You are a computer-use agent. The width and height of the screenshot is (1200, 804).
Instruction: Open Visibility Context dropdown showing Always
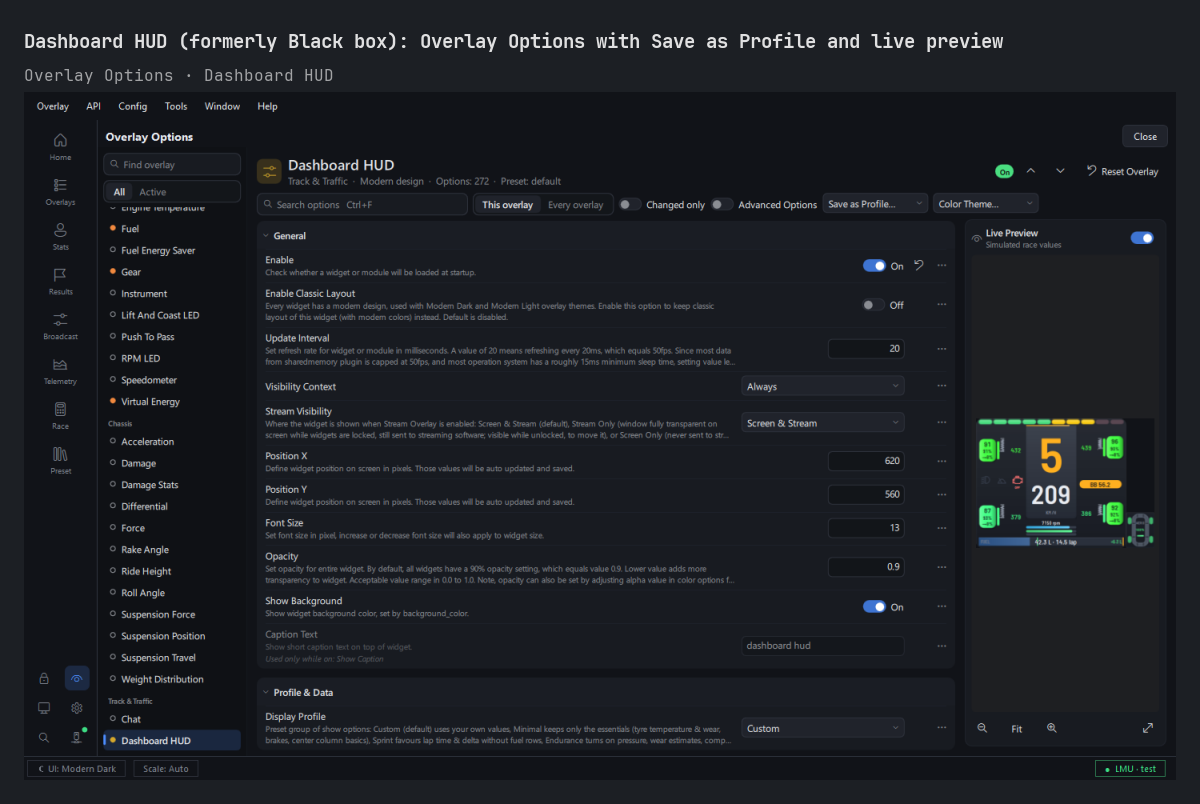[822, 386]
